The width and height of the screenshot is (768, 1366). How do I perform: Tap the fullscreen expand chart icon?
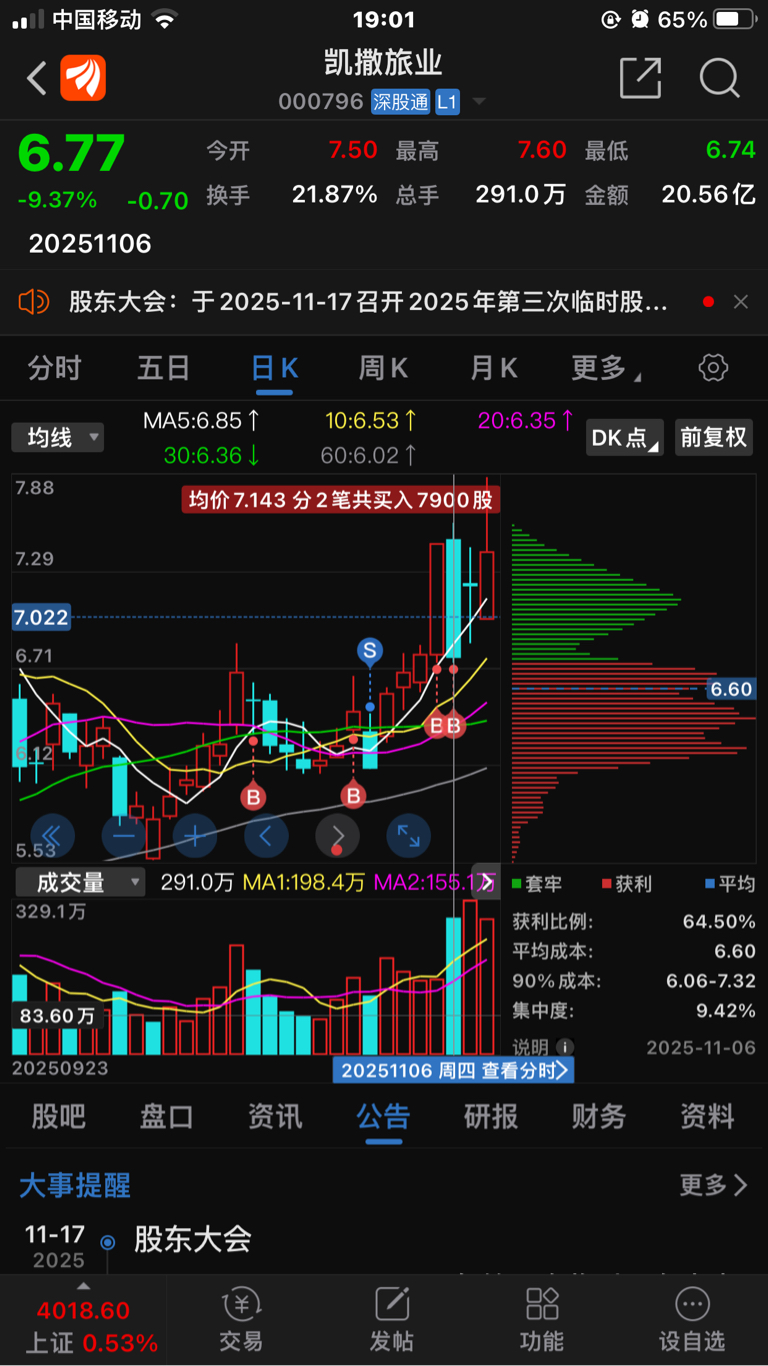pyautogui.click(x=408, y=836)
